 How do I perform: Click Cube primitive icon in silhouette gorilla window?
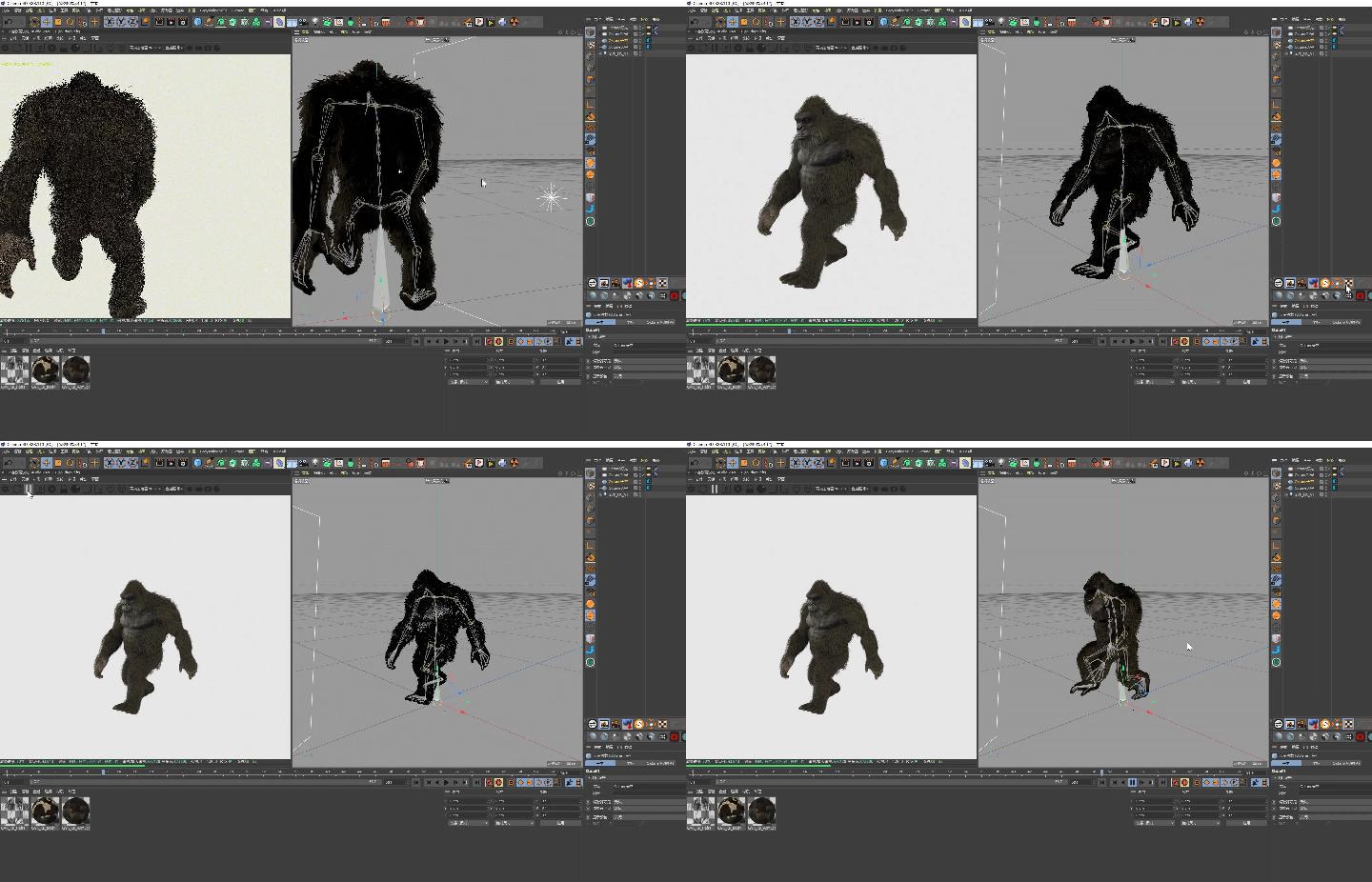point(197,462)
